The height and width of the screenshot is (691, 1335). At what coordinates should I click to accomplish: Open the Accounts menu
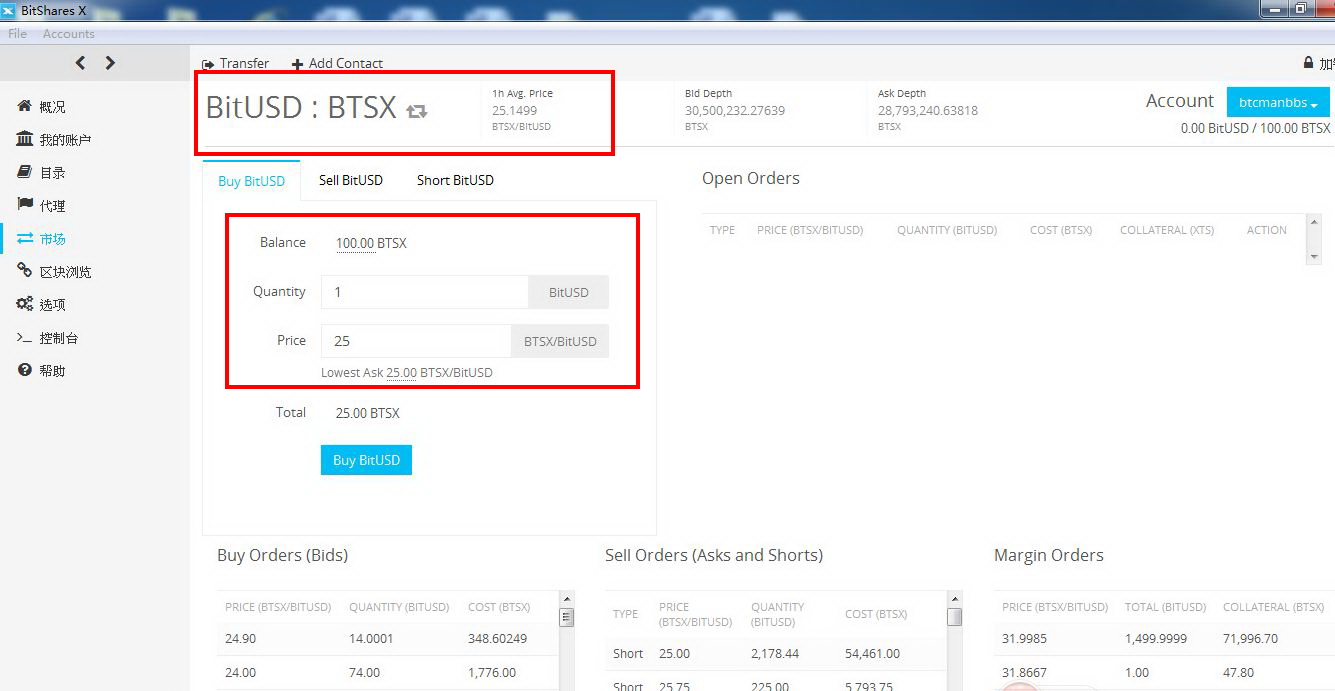tap(69, 34)
